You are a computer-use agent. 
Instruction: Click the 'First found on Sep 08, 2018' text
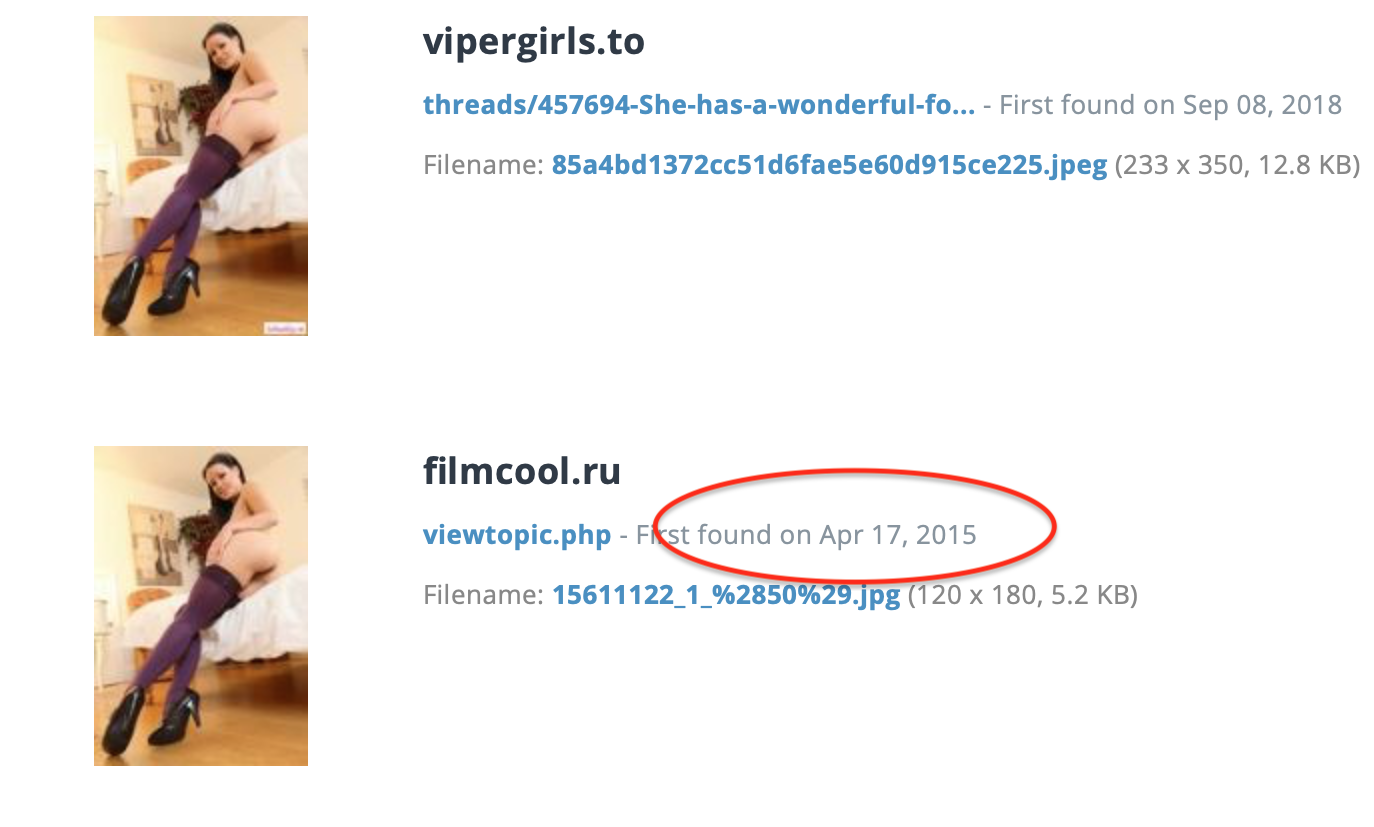tap(1170, 105)
